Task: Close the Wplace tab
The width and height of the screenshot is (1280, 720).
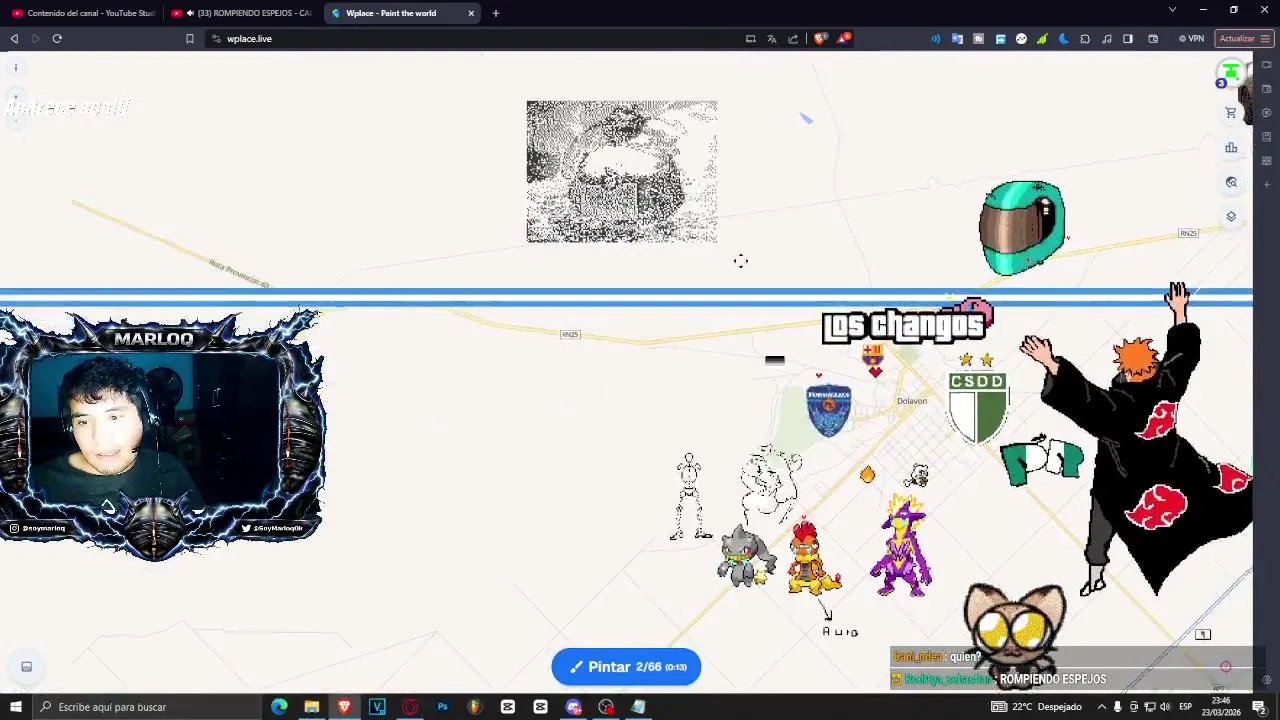Action: click(x=471, y=13)
